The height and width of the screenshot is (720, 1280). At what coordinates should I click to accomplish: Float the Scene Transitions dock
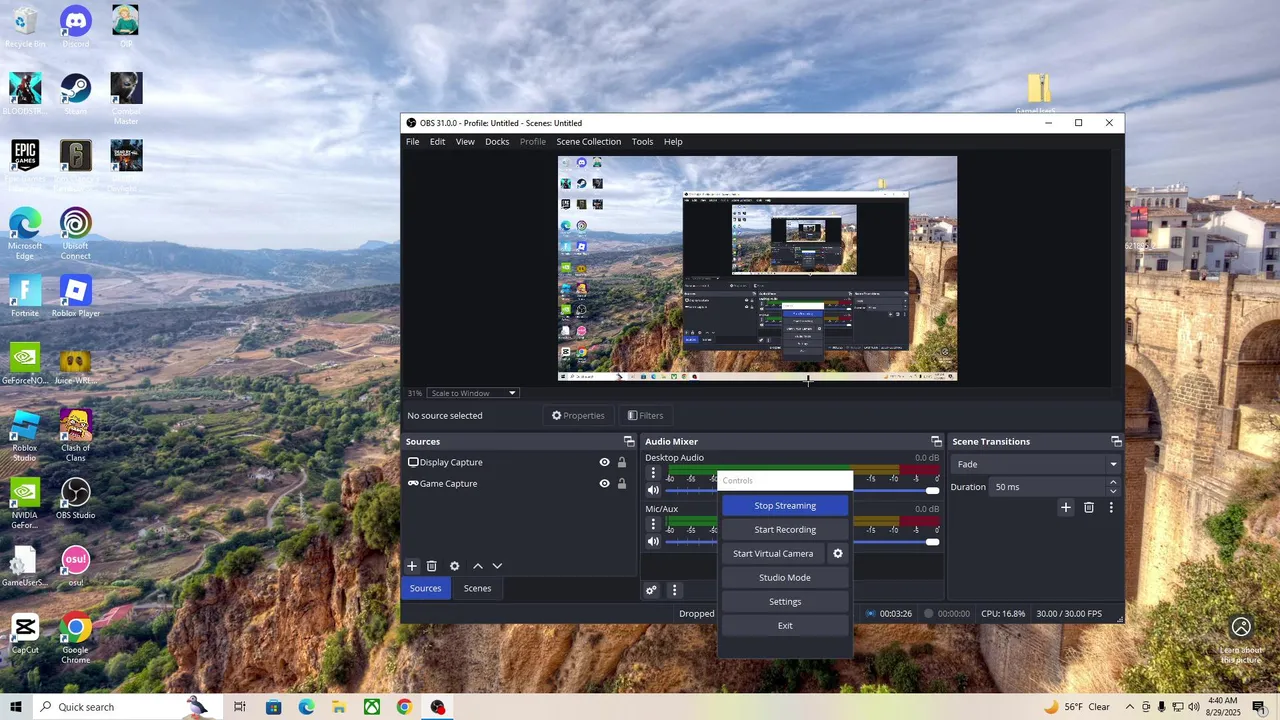pyautogui.click(x=1116, y=441)
